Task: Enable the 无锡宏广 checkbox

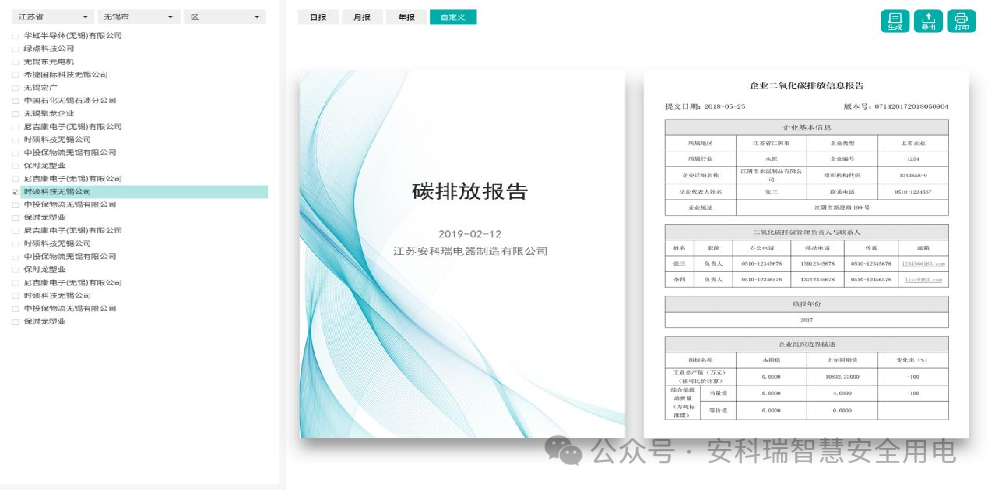Action: click(16, 88)
